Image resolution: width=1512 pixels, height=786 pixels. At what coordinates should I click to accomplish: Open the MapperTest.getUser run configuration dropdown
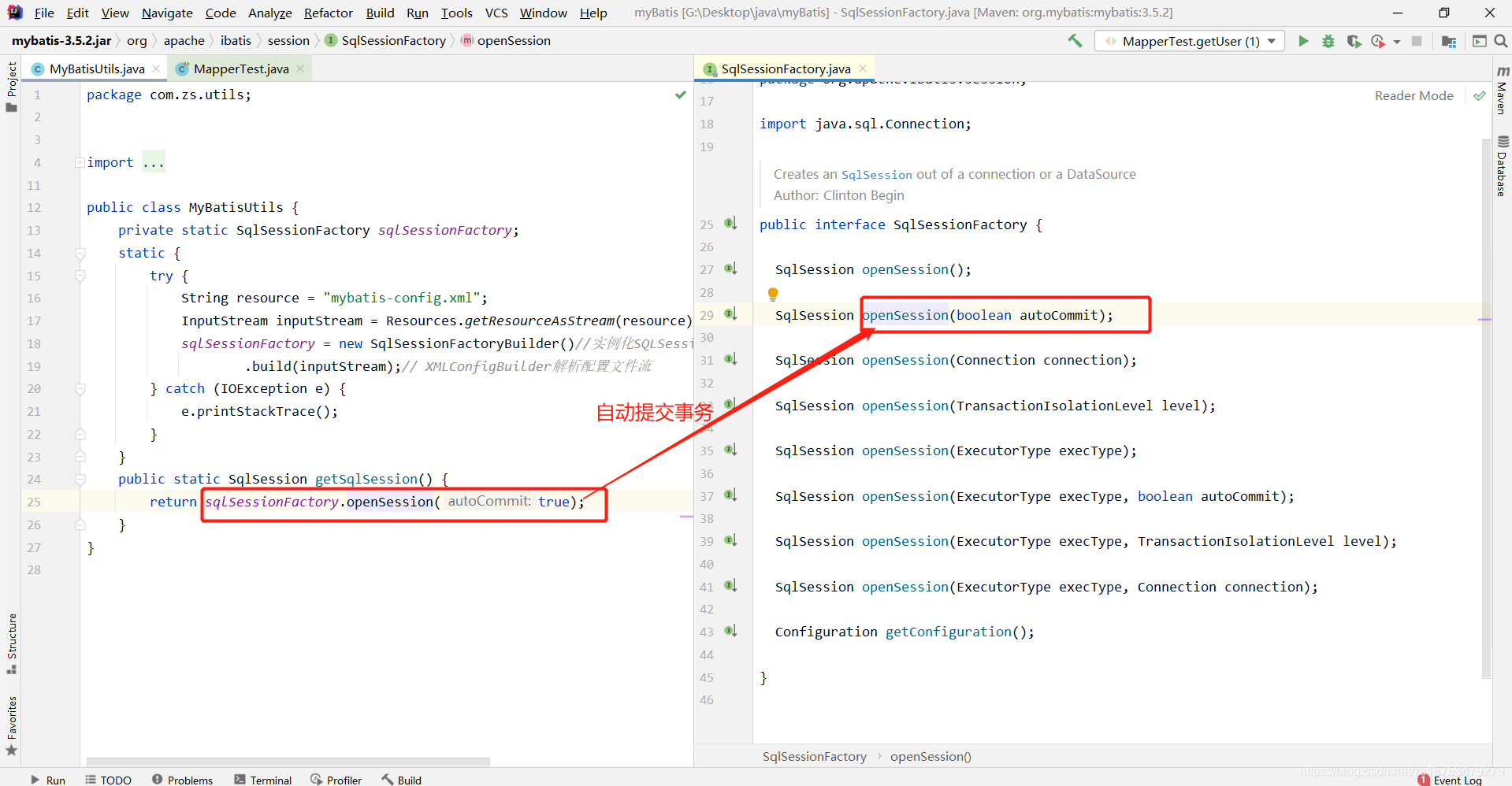coord(1190,41)
